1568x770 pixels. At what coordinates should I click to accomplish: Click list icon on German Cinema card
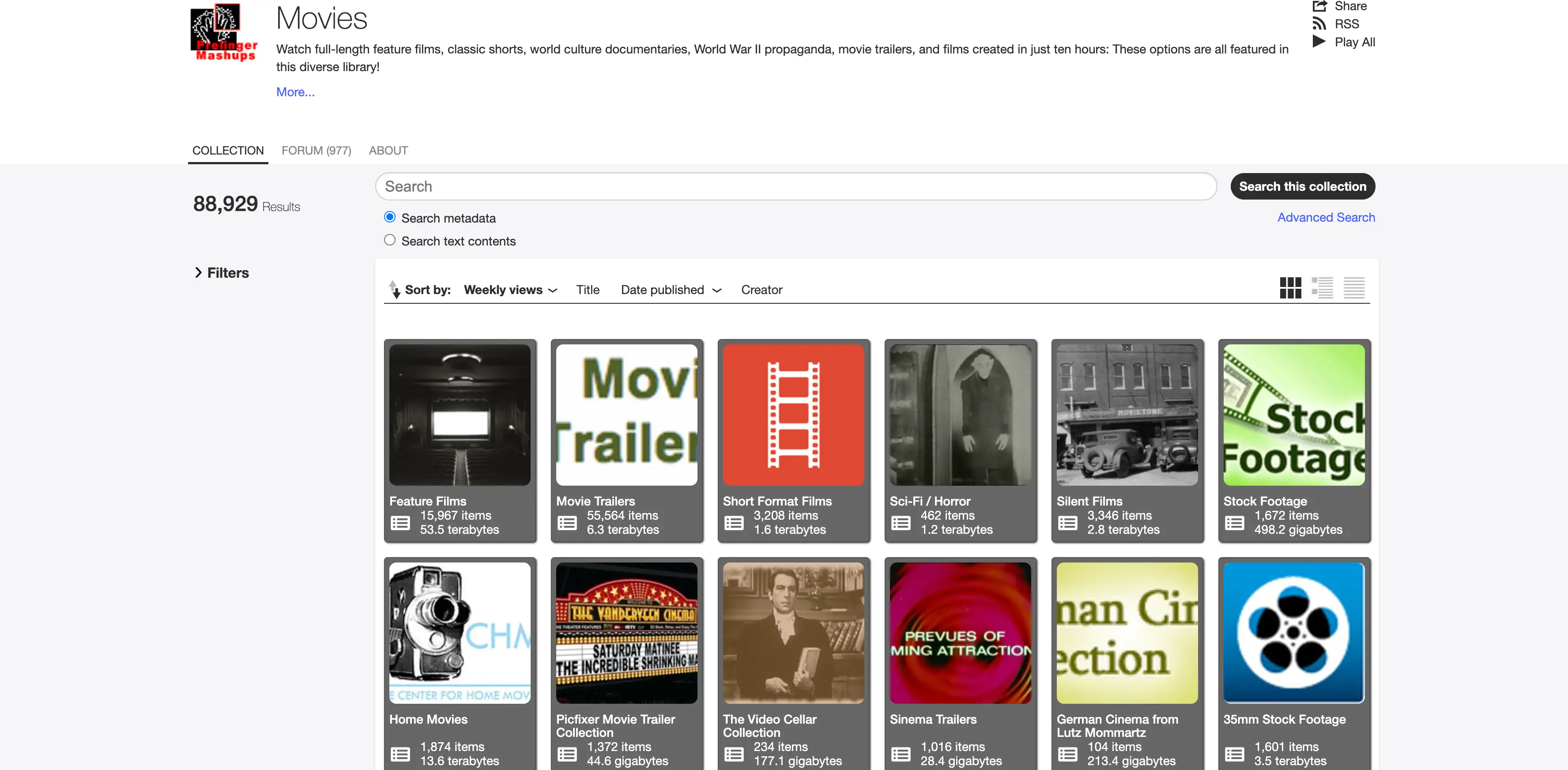1067,754
